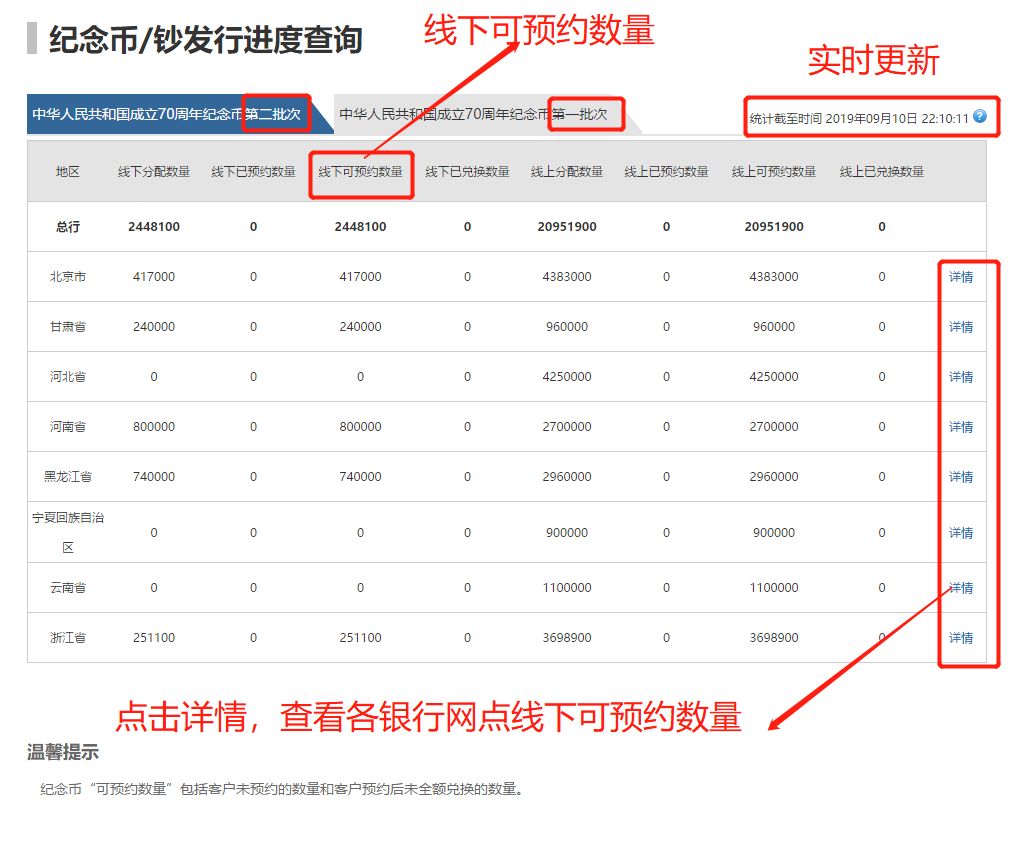Click the 线下可预约数量 column header
Image resolution: width=1012 pixels, height=851 pixels.
[x=360, y=172]
